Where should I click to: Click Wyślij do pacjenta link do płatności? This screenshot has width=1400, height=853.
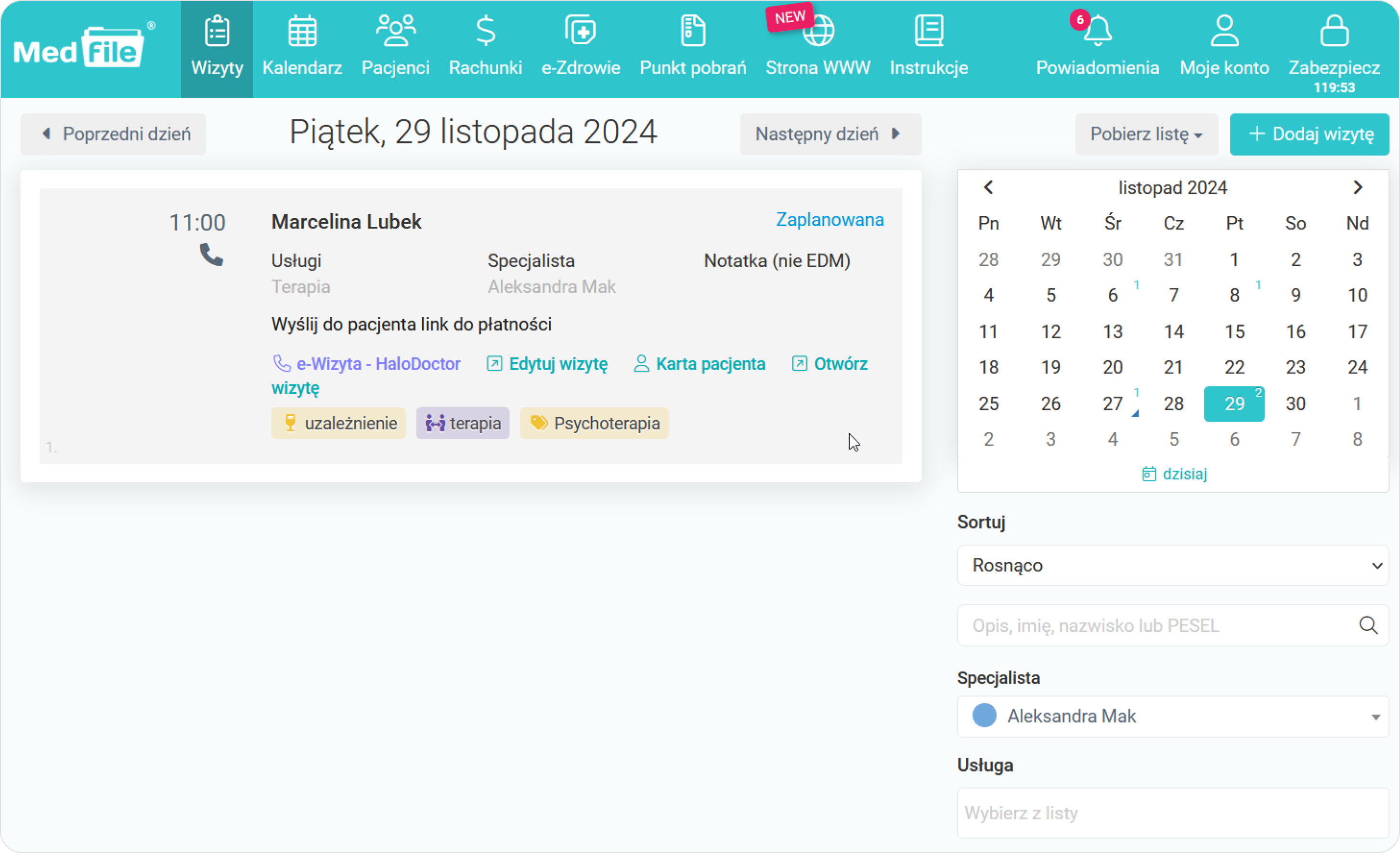click(x=411, y=324)
